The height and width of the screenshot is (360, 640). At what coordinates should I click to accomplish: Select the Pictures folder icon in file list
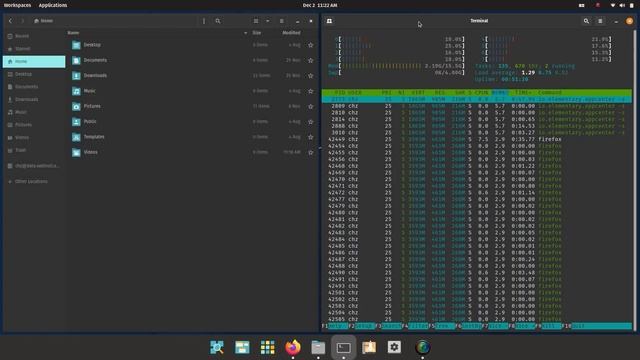(x=76, y=106)
